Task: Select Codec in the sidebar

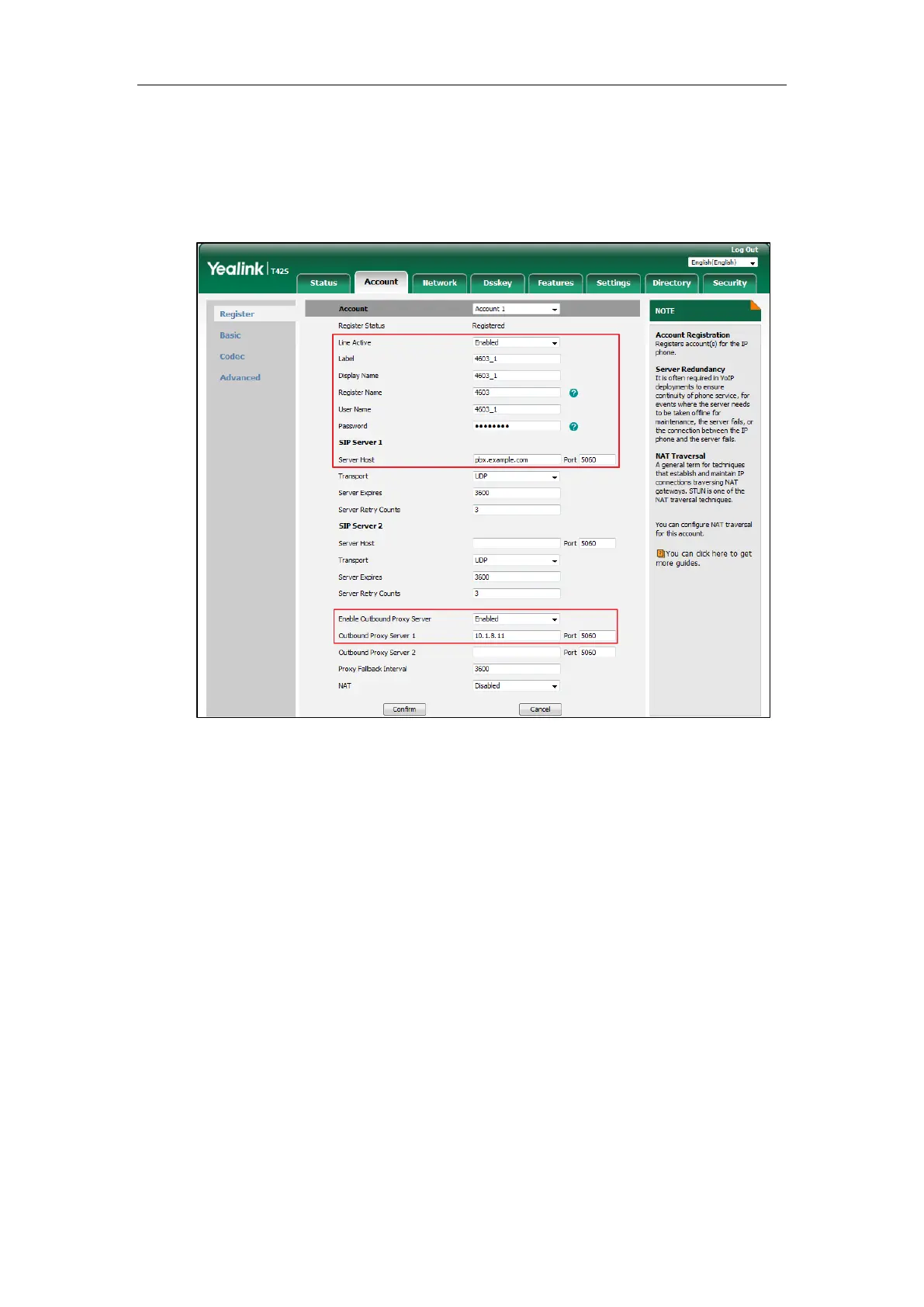Action: tap(232, 356)
